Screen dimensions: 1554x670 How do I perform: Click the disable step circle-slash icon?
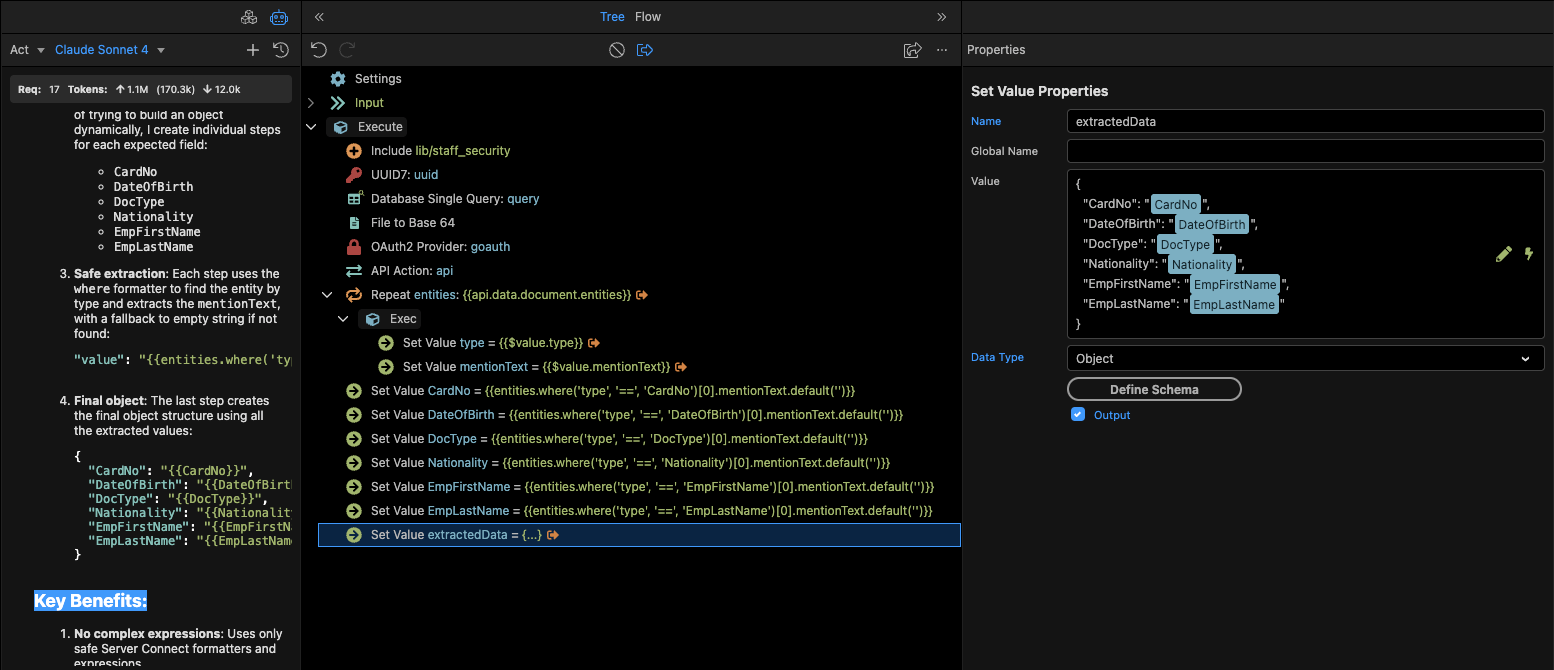617,50
